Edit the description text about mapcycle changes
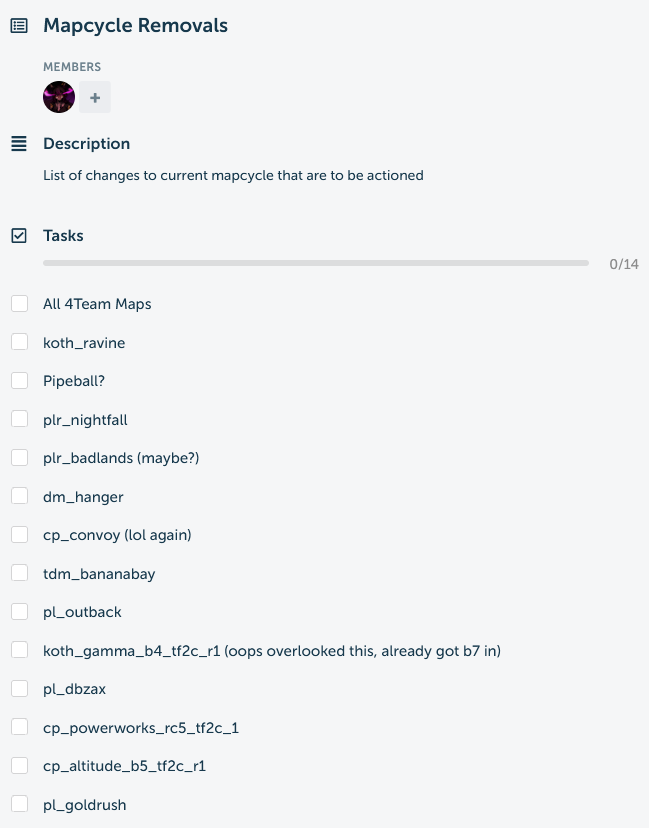The height and width of the screenshot is (828, 649). coord(233,175)
